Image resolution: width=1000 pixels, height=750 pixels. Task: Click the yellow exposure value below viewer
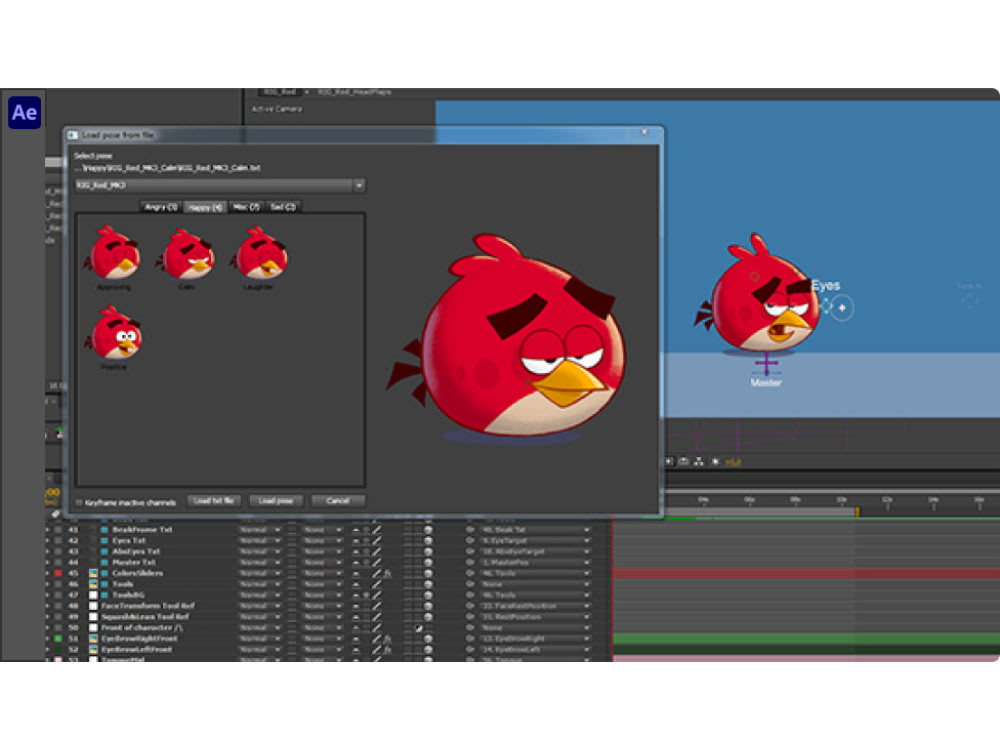[733, 462]
